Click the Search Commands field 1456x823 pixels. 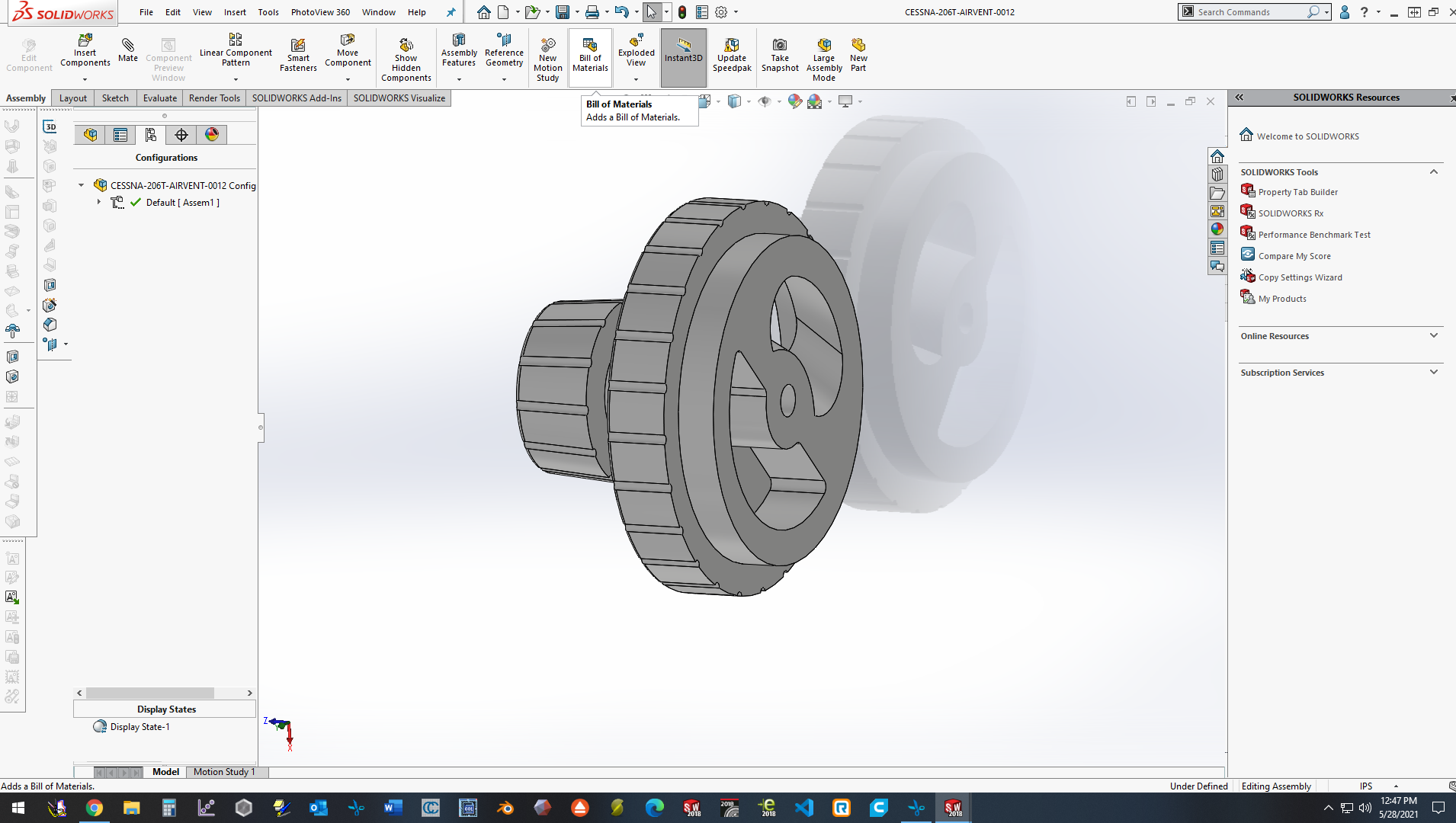[1250, 12]
